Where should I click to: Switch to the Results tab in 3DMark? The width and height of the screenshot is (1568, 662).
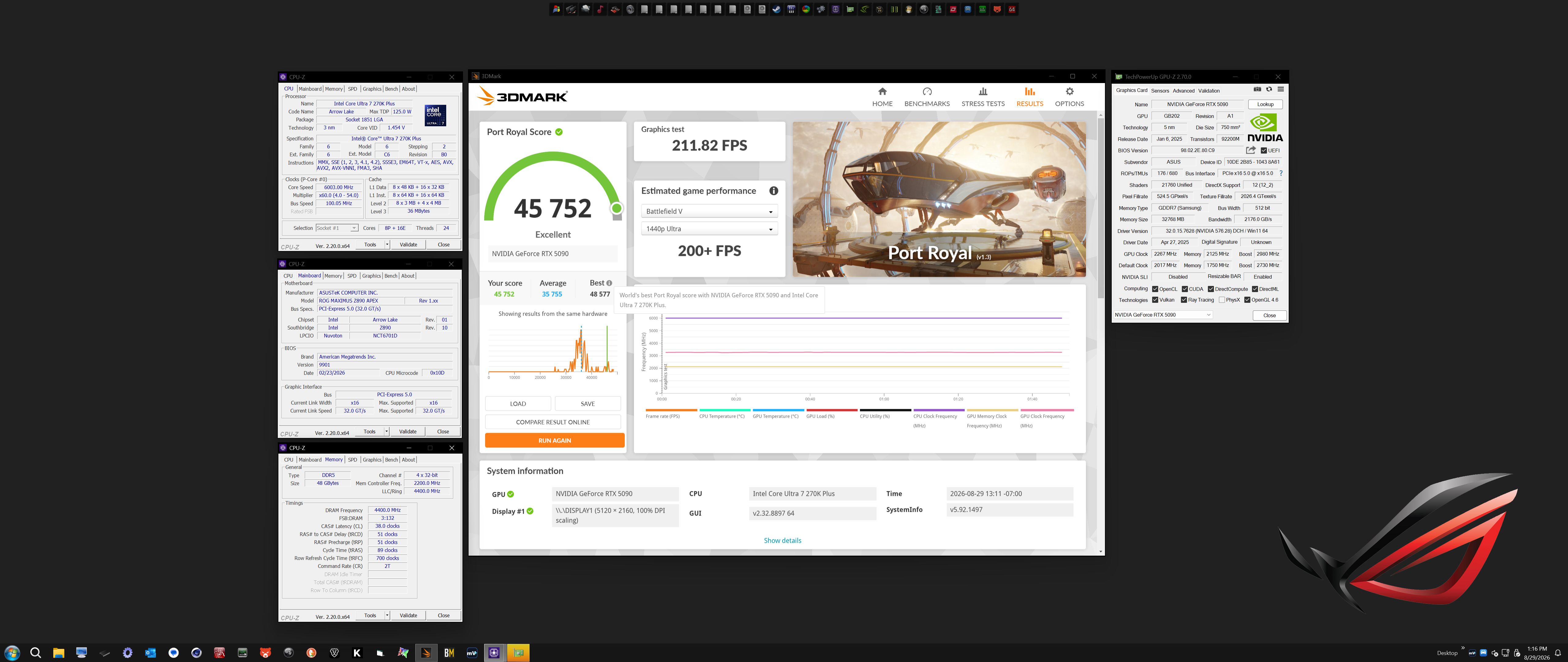click(x=1029, y=97)
